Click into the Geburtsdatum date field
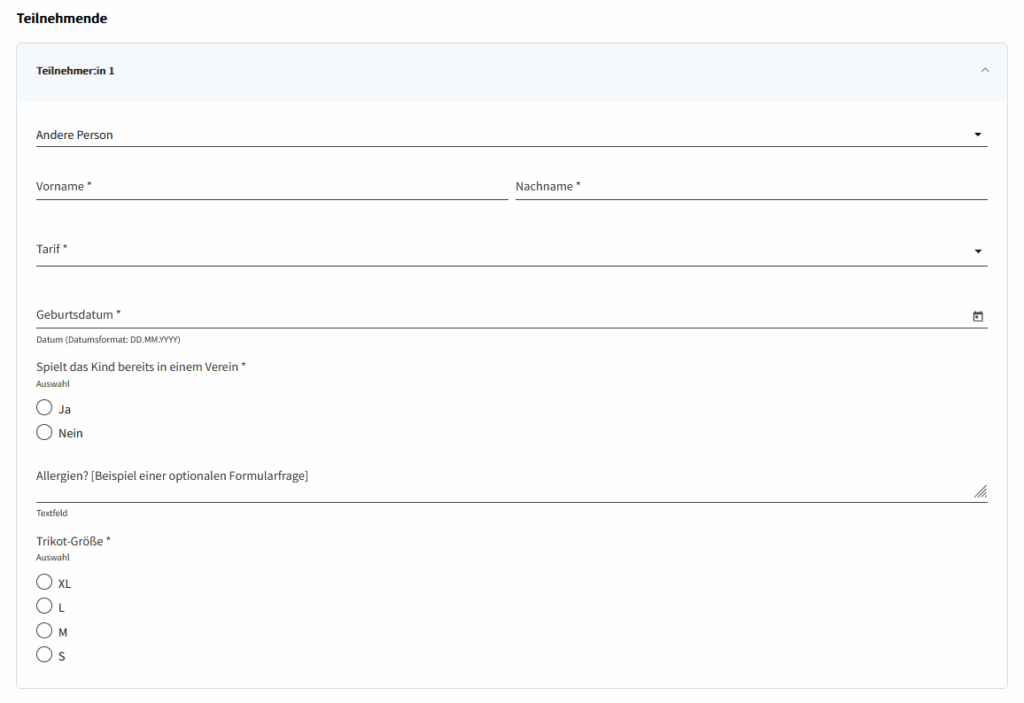The image size is (1024, 703). [x=500, y=315]
